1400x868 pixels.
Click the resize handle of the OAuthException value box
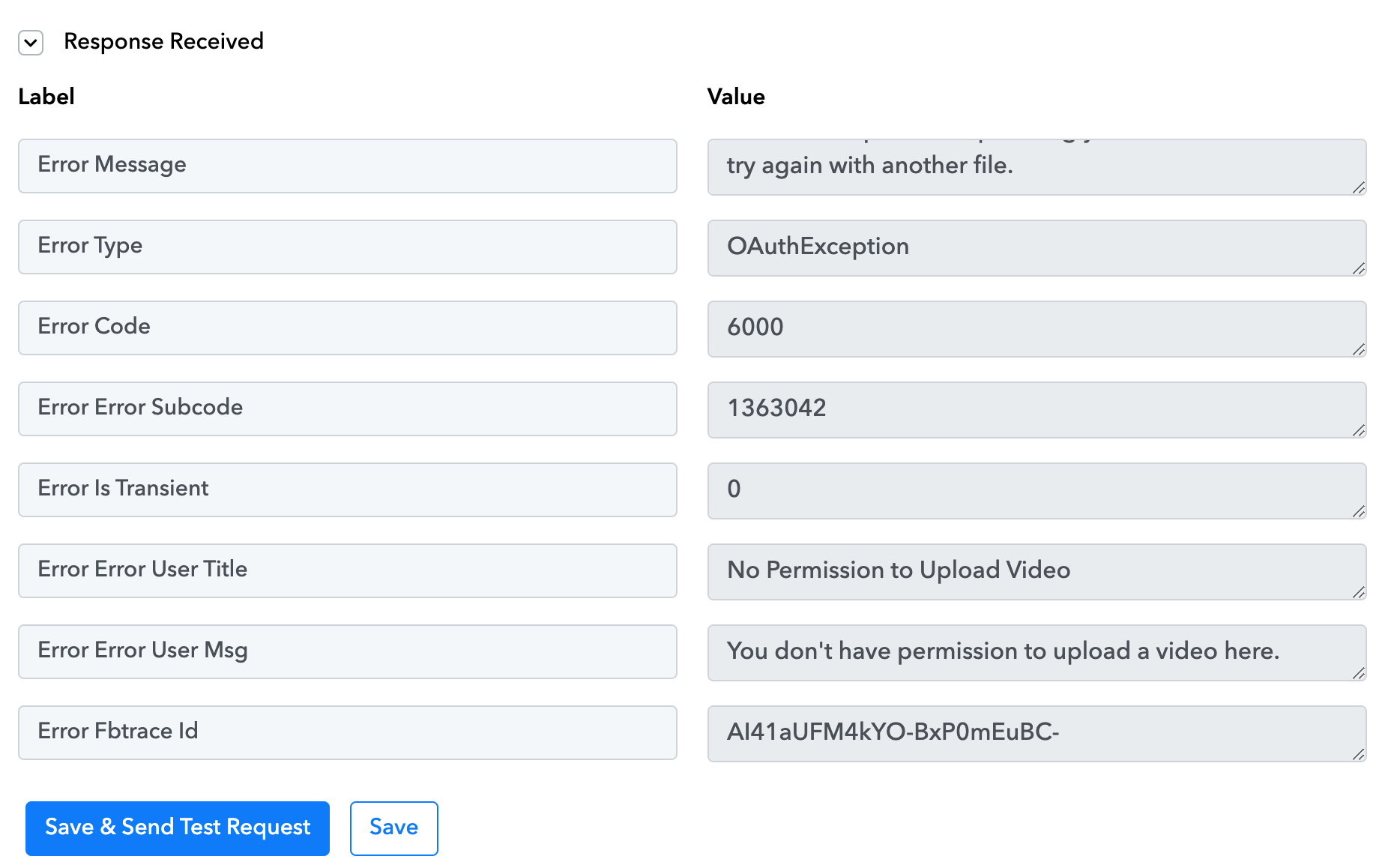pyautogui.click(x=1359, y=268)
